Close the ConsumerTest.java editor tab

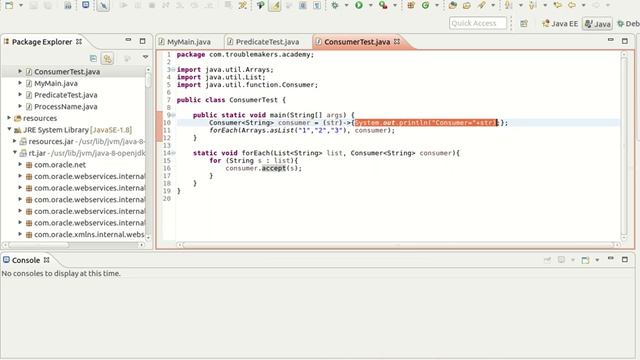(x=397, y=42)
